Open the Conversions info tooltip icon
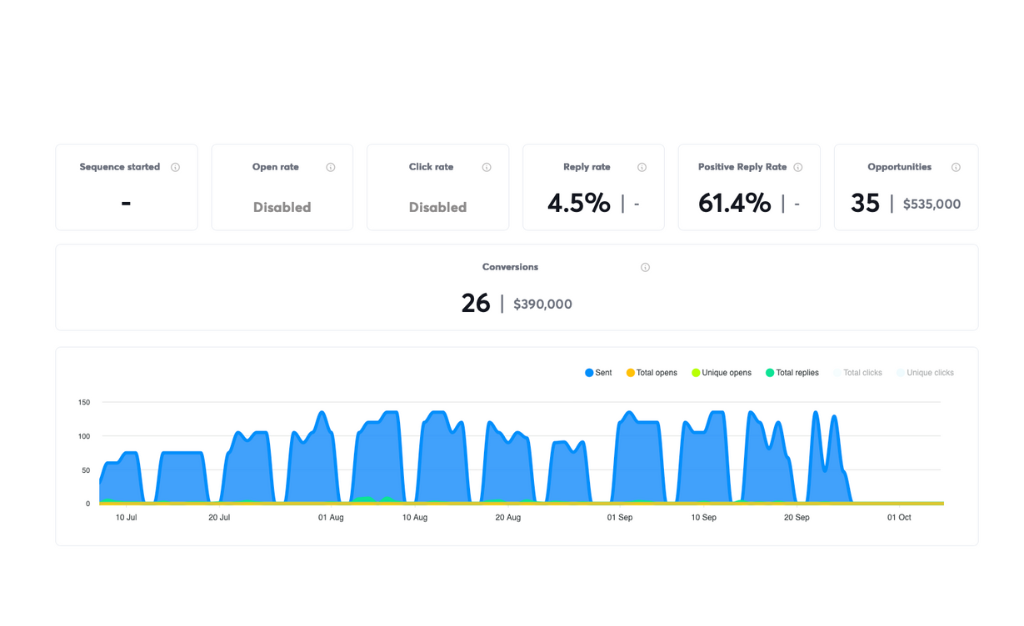The width and height of the screenshot is (1024, 626). tap(645, 267)
